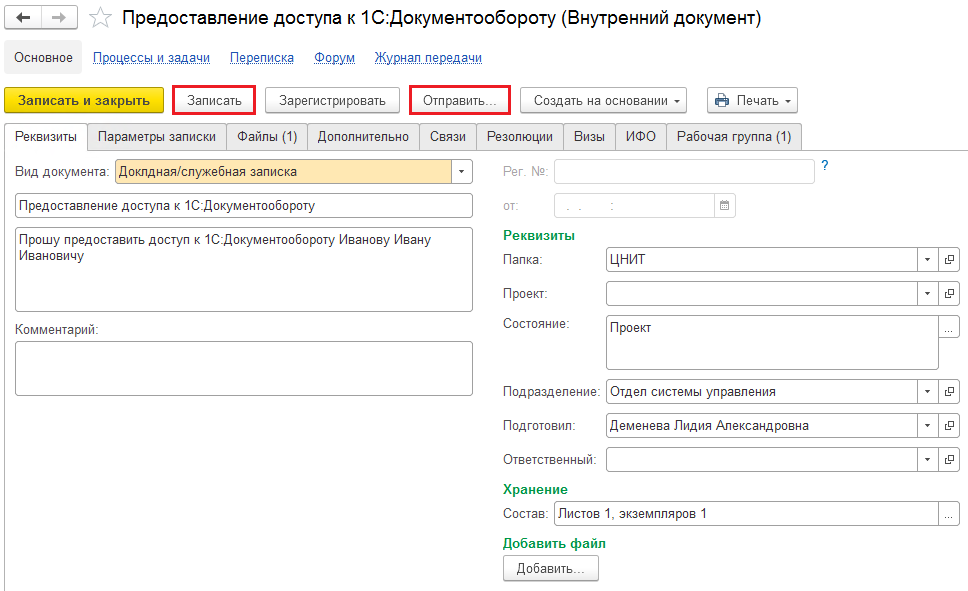The height and width of the screenshot is (591, 968).
Task: Open the Подразделение record form
Action: point(949,392)
